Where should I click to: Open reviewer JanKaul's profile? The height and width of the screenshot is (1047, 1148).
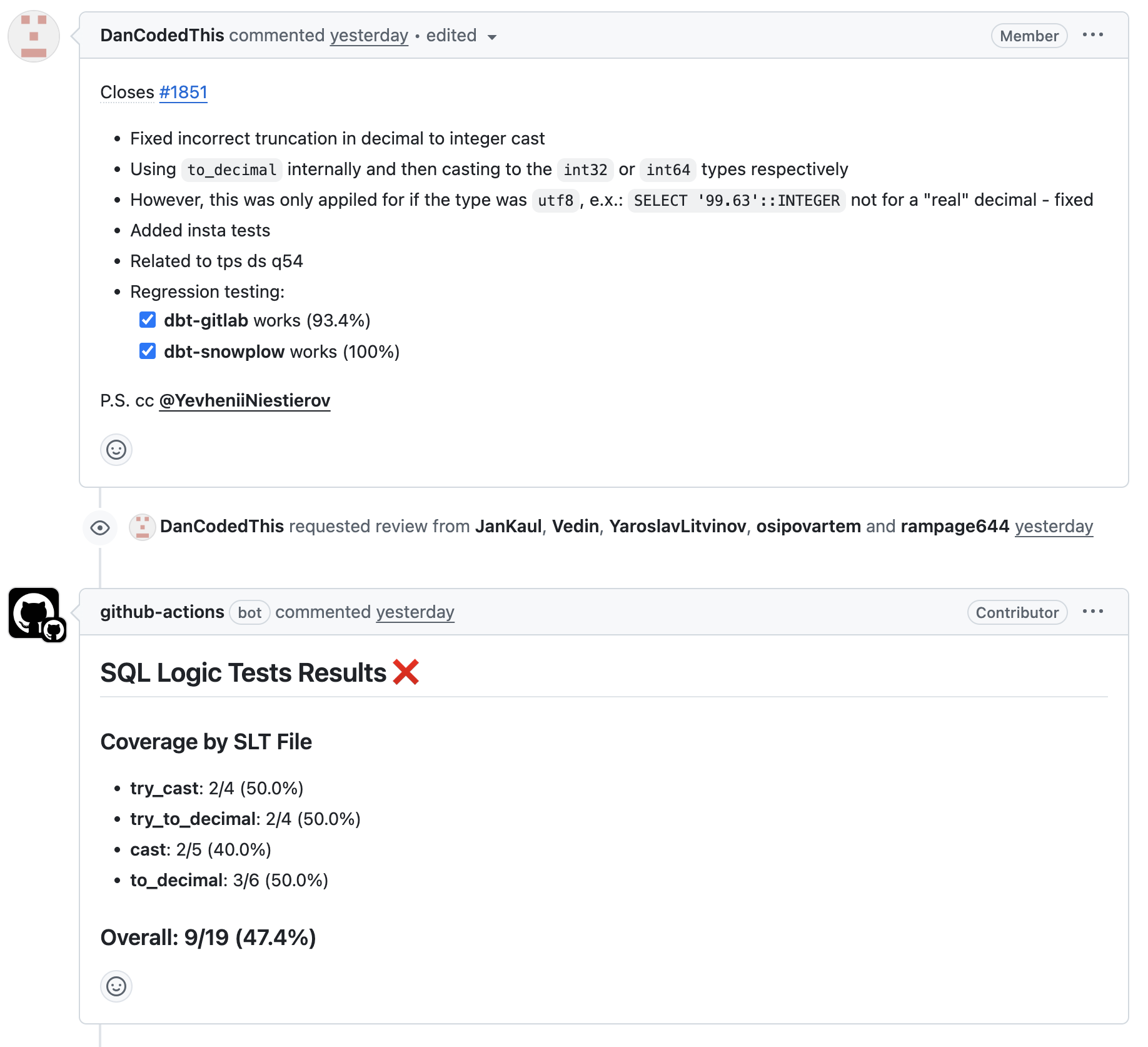pyautogui.click(x=508, y=527)
